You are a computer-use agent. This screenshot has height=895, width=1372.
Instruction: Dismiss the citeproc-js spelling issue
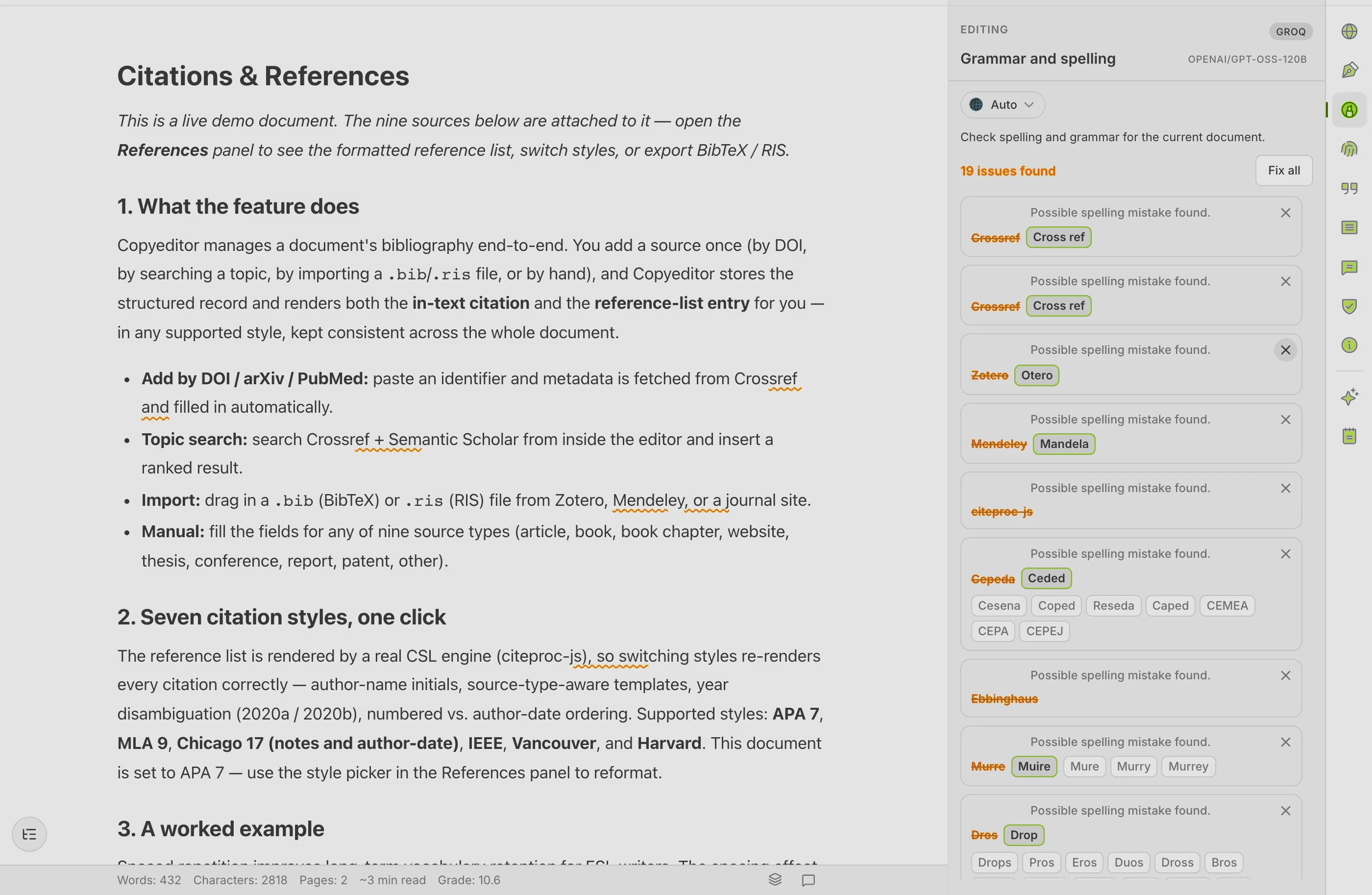coord(1285,489)
